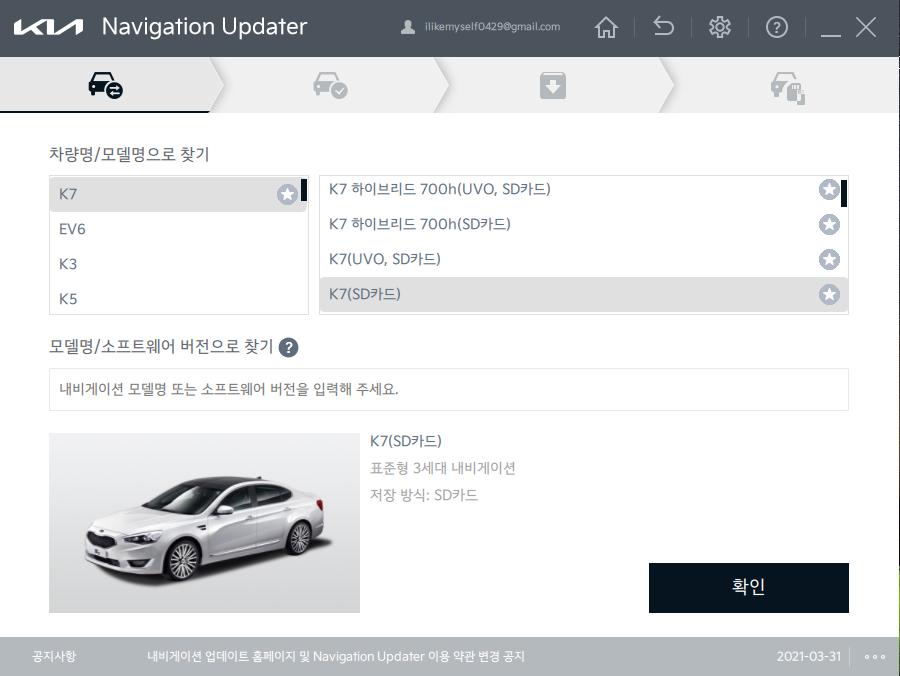Click the K7 car thumbnail image

[204, 523]
